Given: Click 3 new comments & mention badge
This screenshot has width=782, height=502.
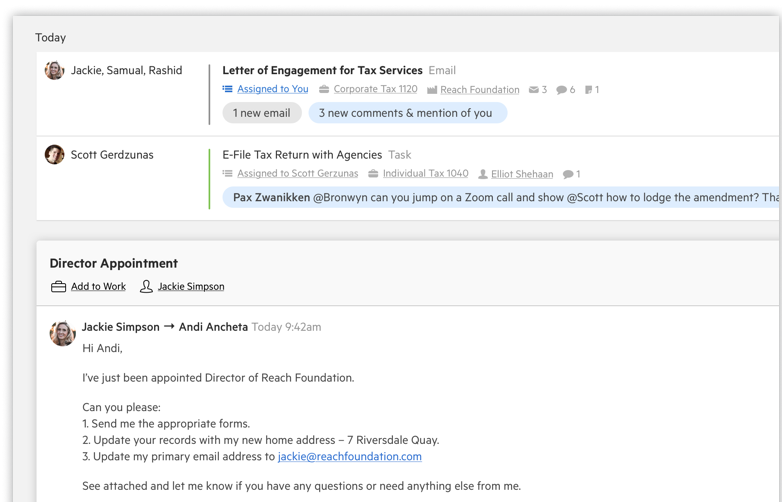Looking at the screenshot, I should point(406,113).
